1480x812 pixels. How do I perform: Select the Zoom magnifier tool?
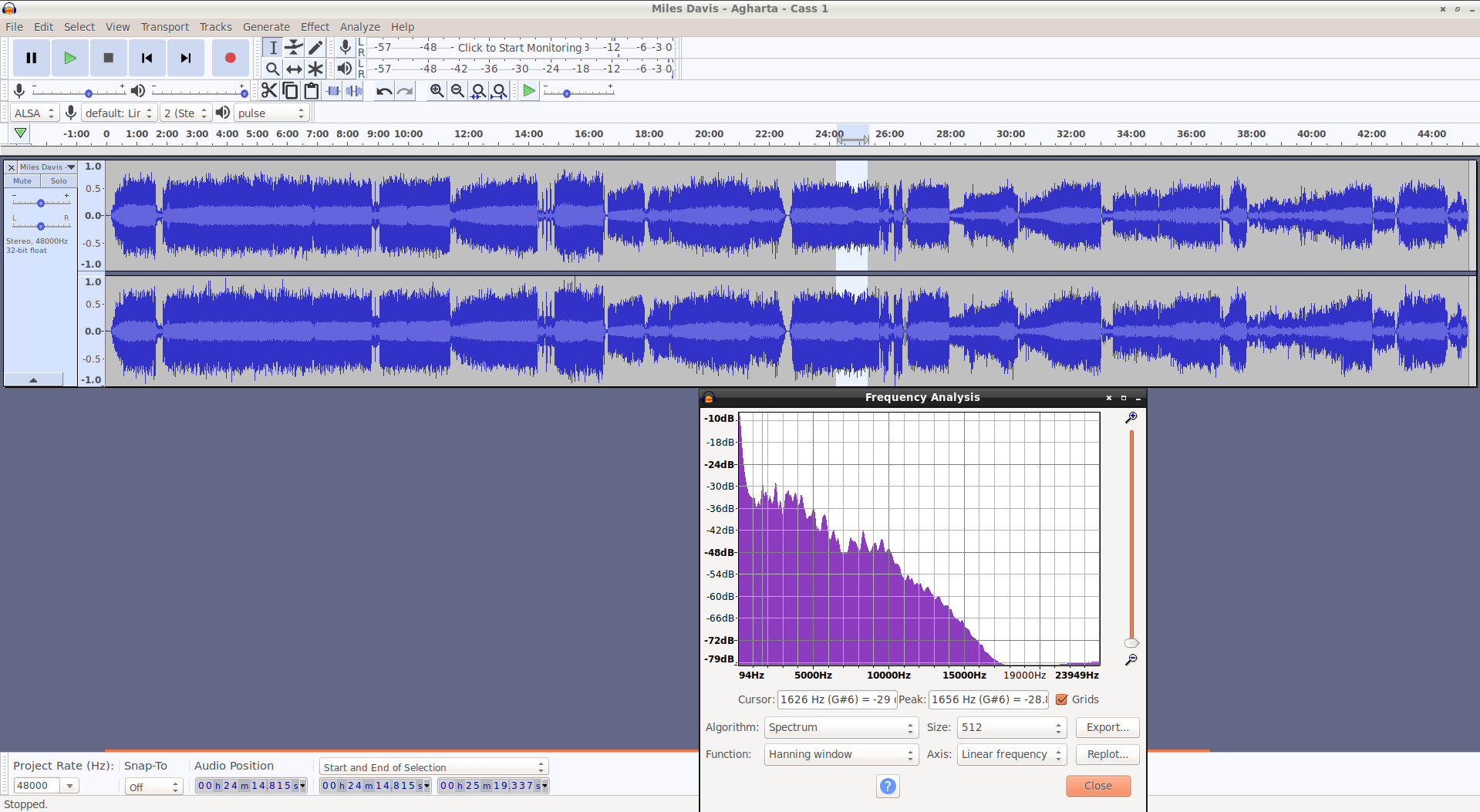point(273,69)
